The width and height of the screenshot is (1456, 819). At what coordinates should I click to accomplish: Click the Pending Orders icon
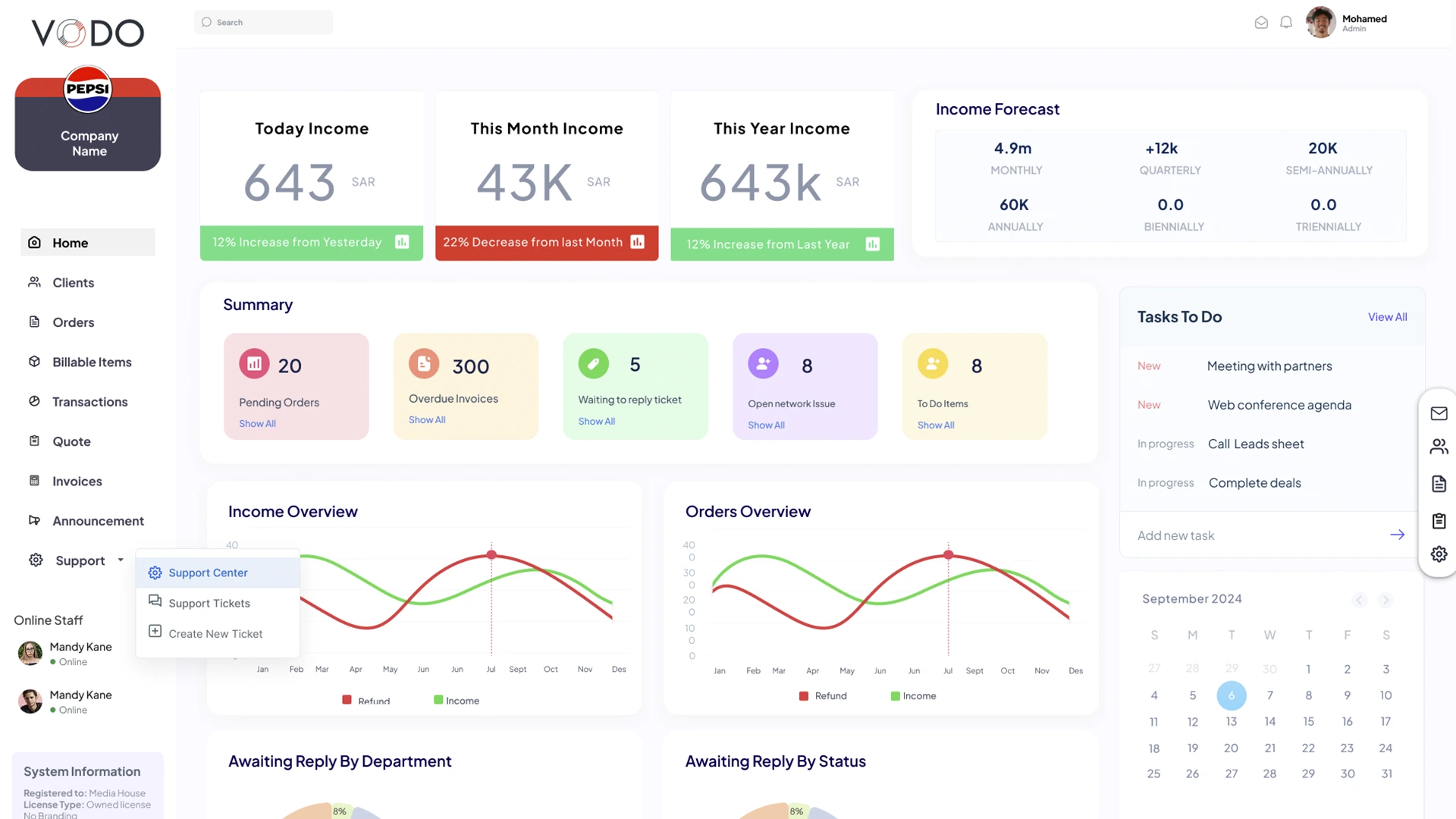click(255, 364)
